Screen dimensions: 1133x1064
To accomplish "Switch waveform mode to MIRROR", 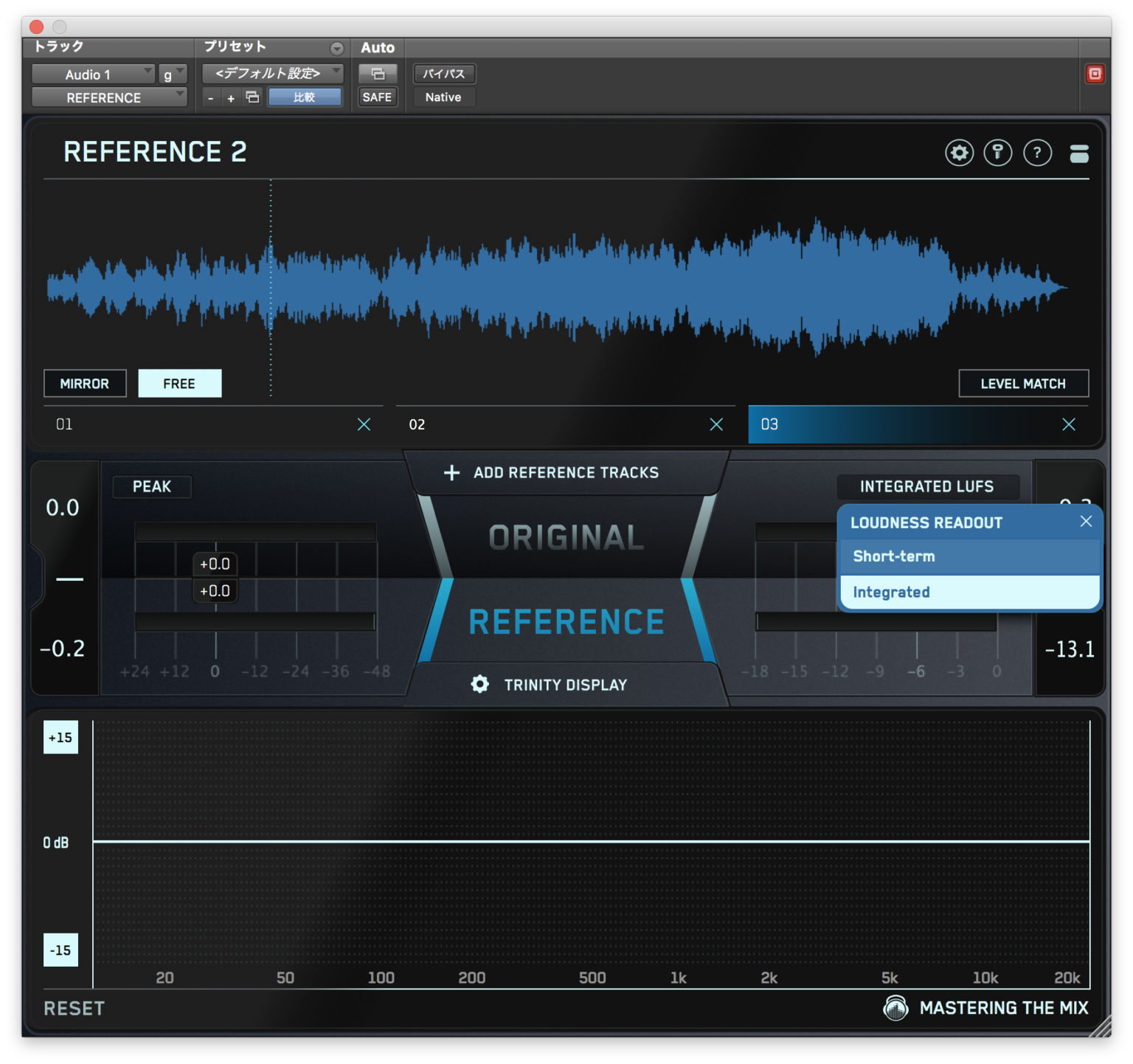I will click(85, 383).
